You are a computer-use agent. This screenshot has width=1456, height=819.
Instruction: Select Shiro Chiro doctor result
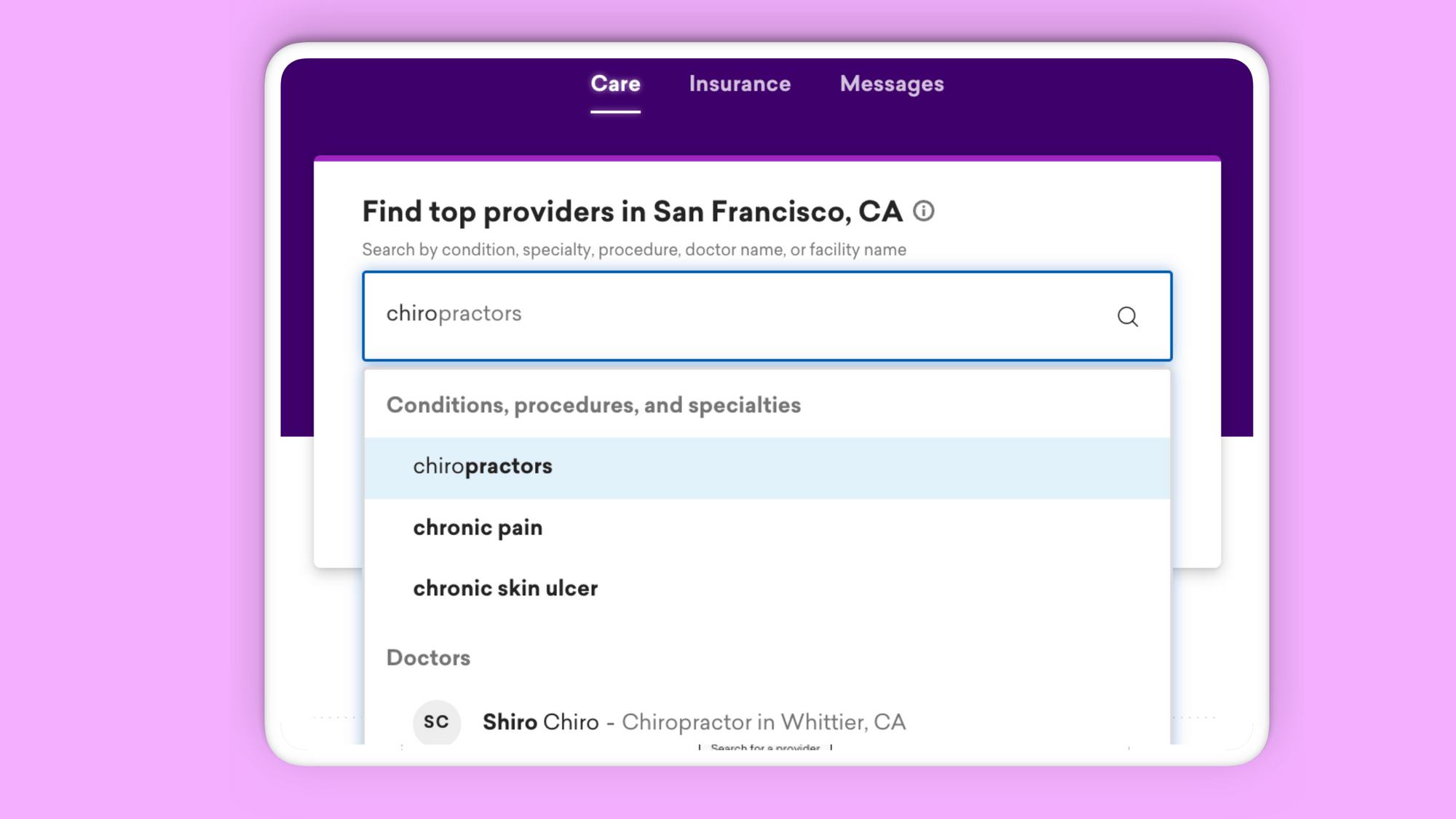[x=540, y=722]
